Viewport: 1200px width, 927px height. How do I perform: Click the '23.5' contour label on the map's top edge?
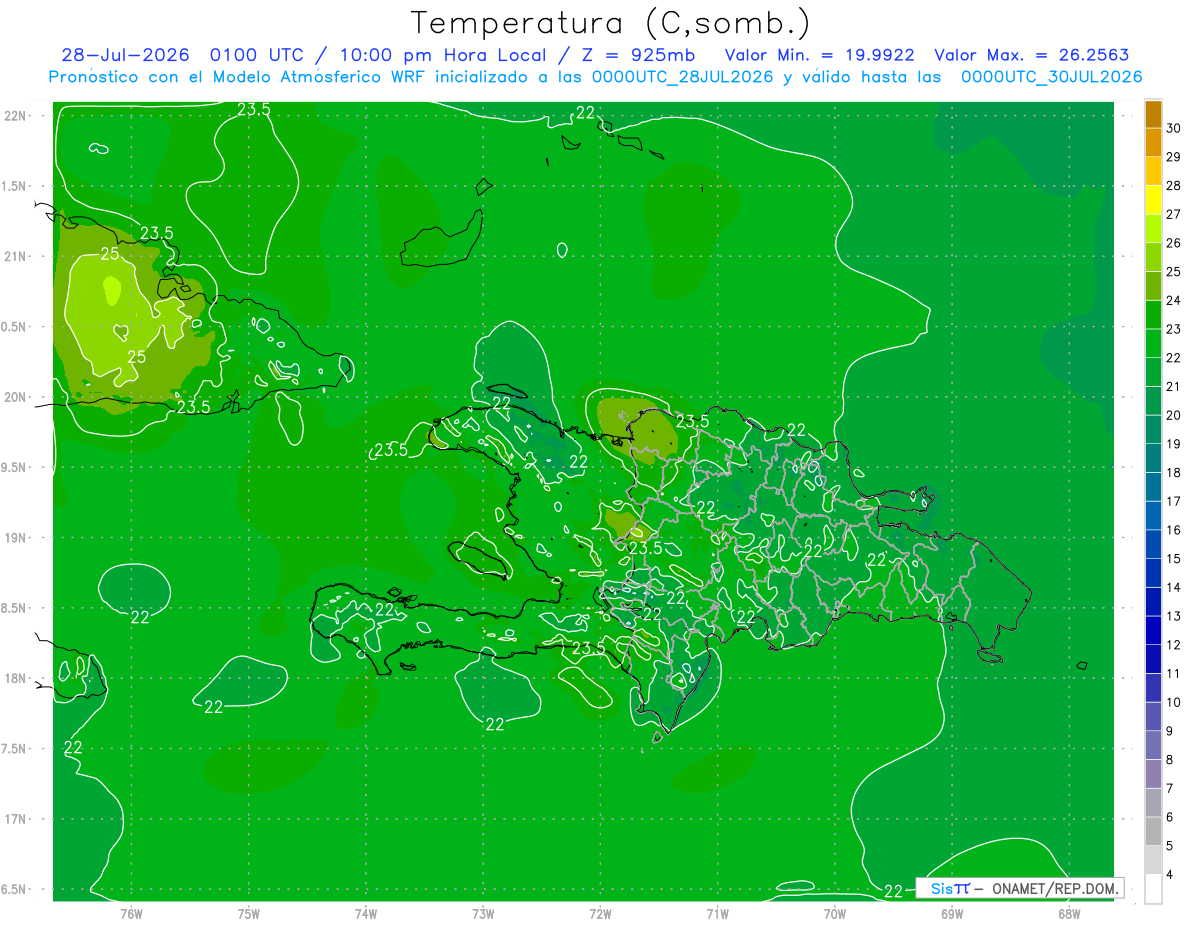pos(254,110)
